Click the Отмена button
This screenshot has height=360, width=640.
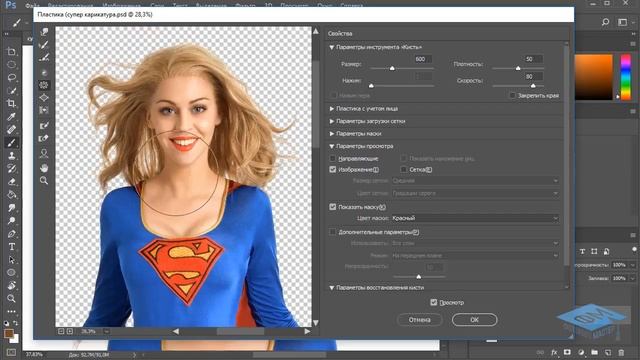pos(420,320)
